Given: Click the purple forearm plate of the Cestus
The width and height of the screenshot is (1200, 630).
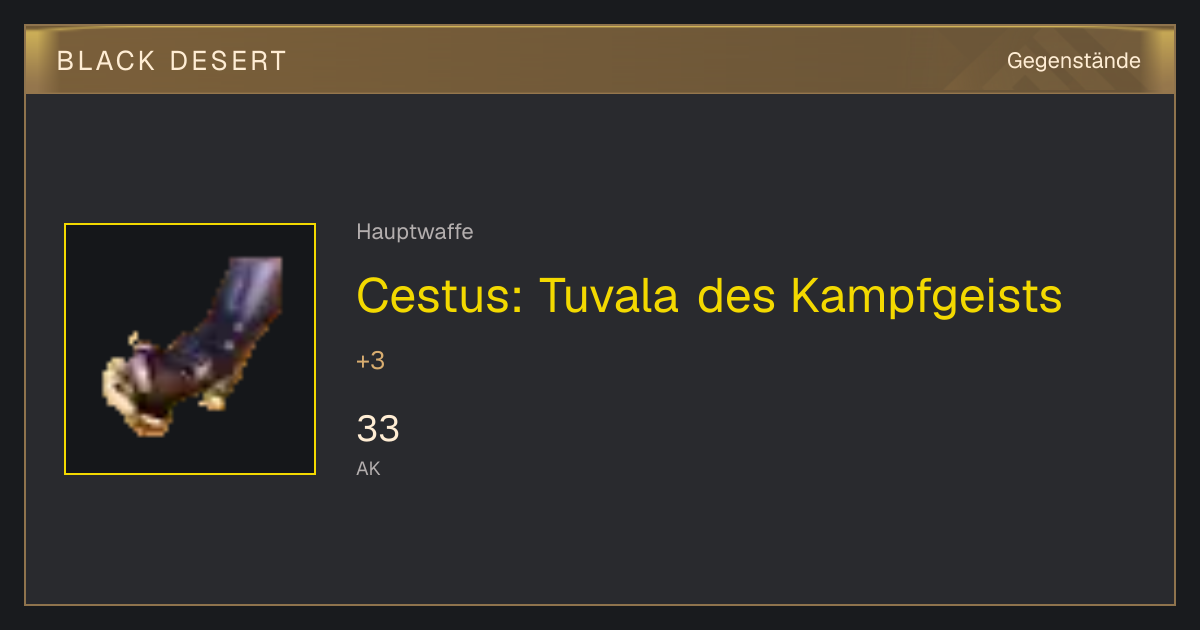Looking at the screenshot, I should 245,300.
